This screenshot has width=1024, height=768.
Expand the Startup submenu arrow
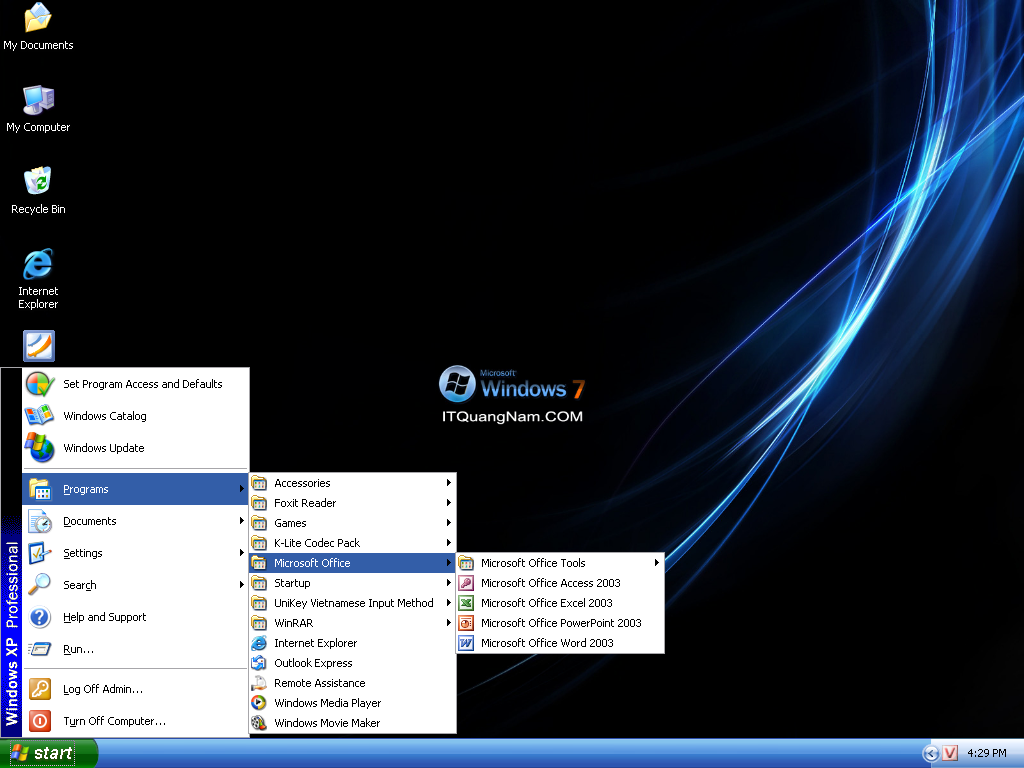click(x=449, y=583)
